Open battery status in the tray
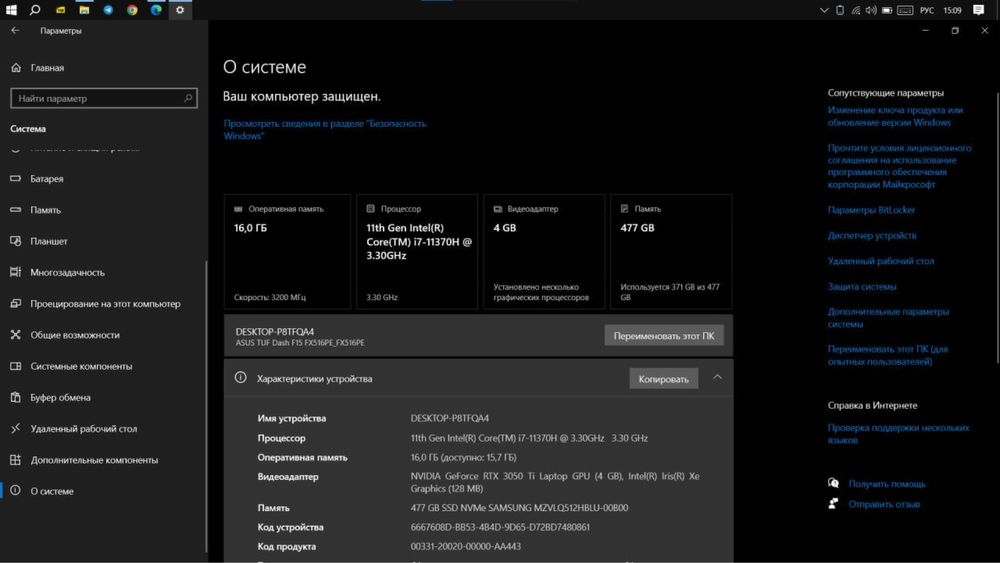The height and width of the screenshot is (563, 1000). pyautogui.click(x=887, y=10)
